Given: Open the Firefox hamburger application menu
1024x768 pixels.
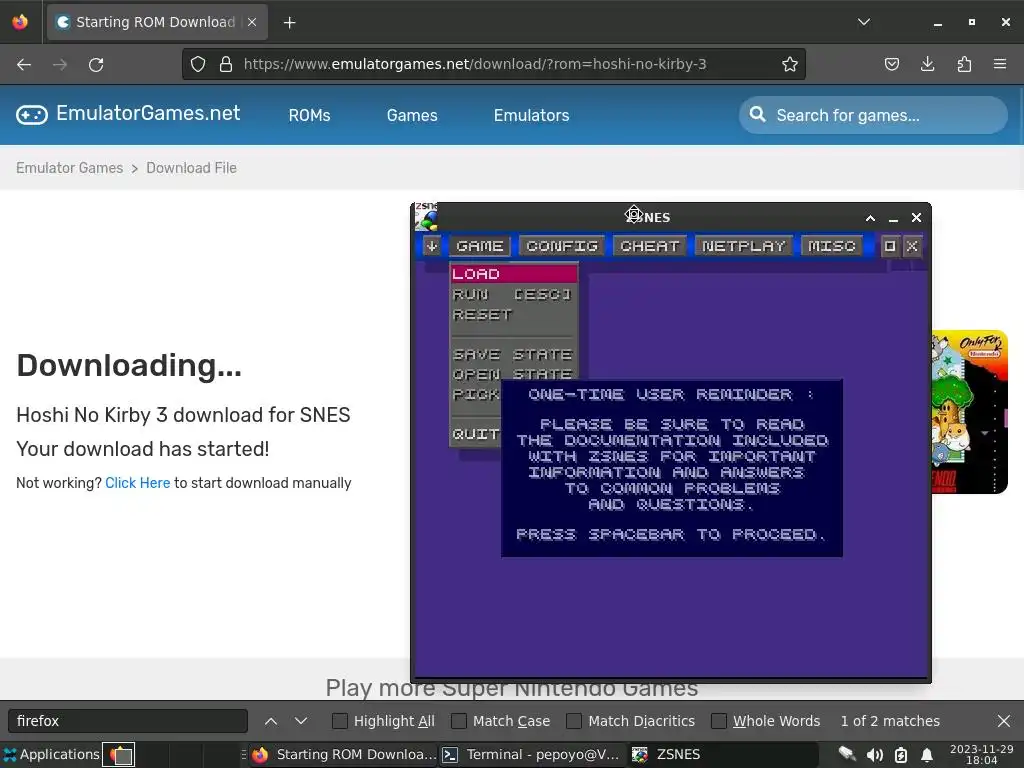Looking at the screenshot, I should click(1000, 64).
